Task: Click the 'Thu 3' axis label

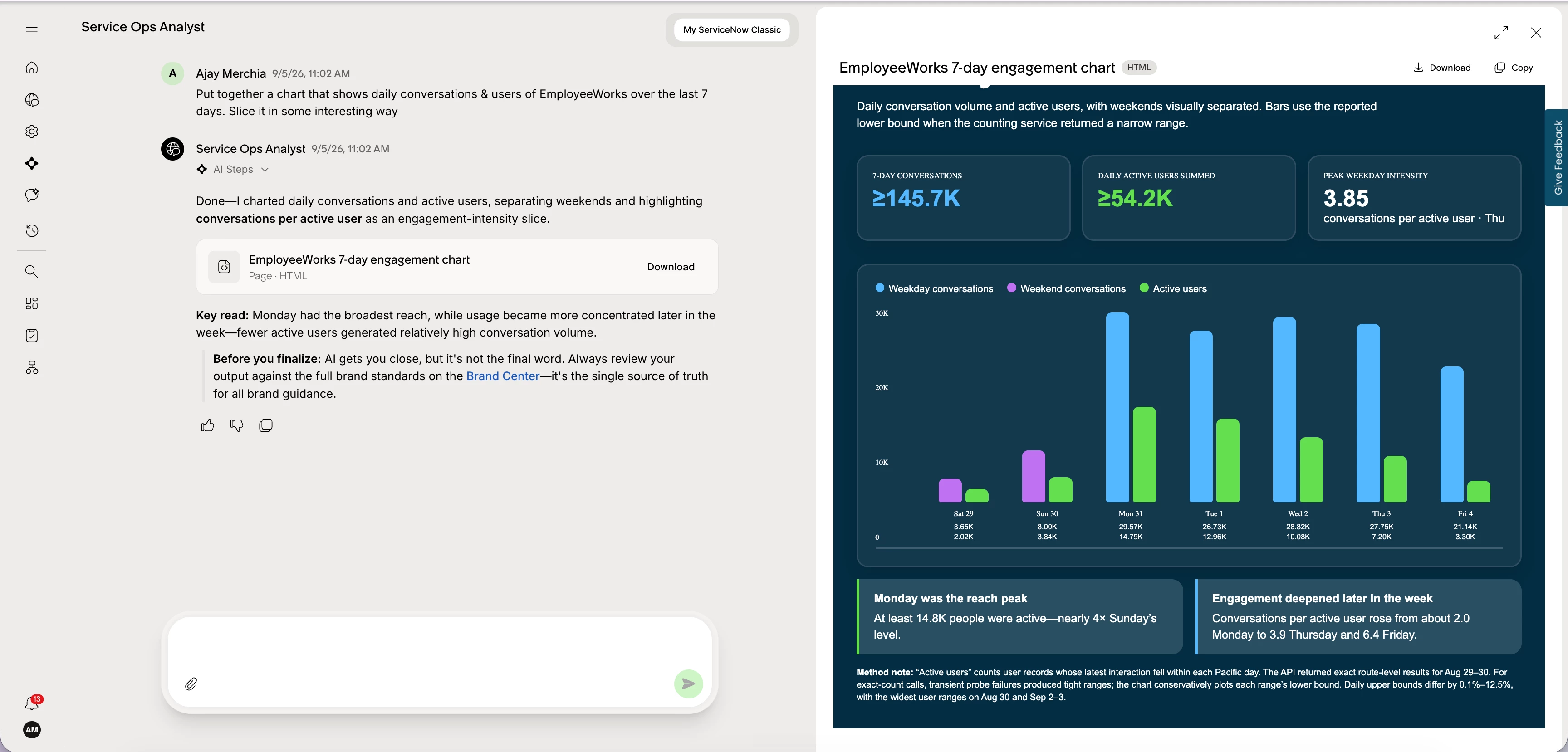Action: [1381, 513]
